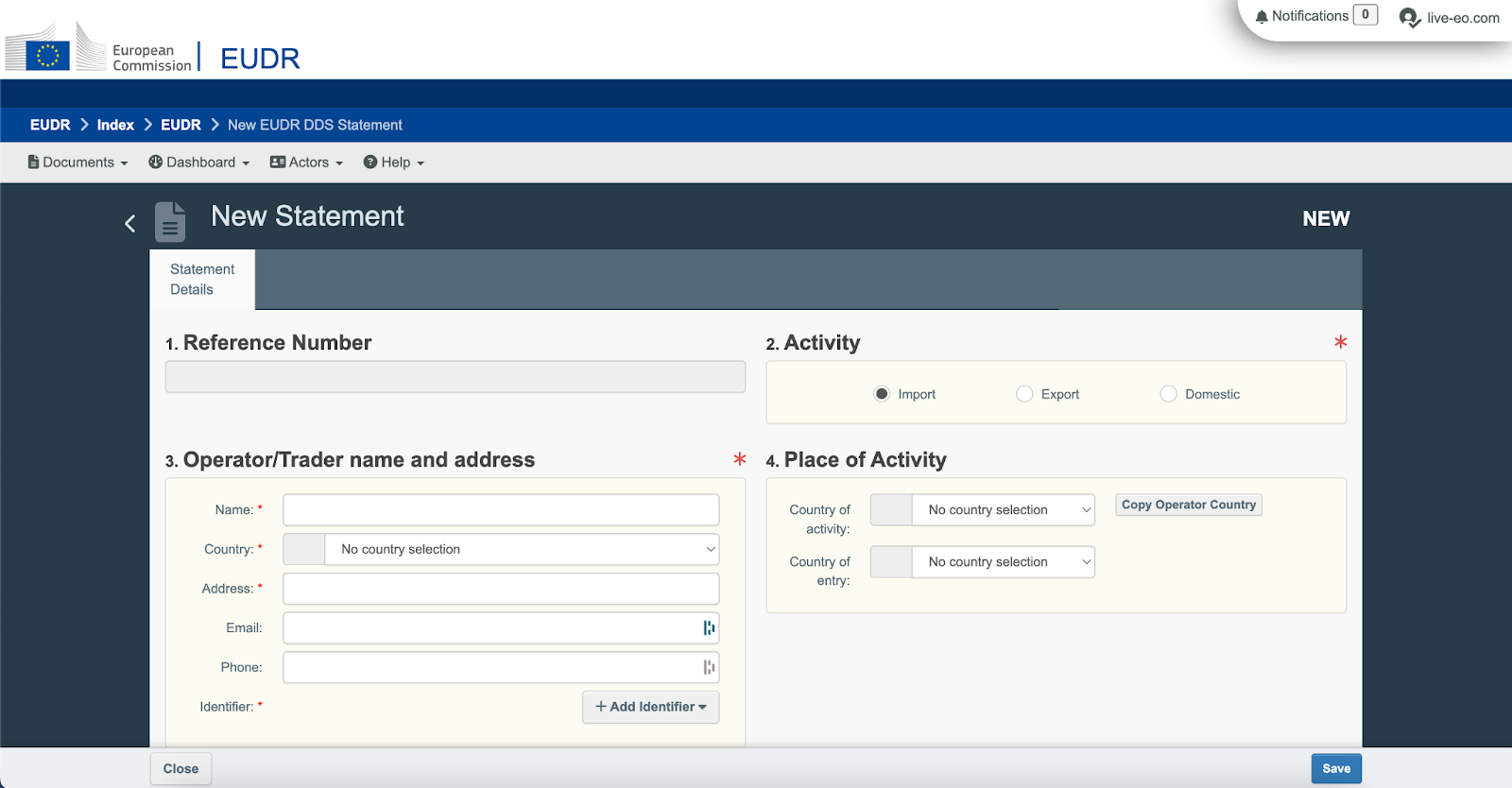The width and height of the screenshot is (1512, 788).
Task: Click the EUDR breadcrumb root link
Action: click(50, 125)
